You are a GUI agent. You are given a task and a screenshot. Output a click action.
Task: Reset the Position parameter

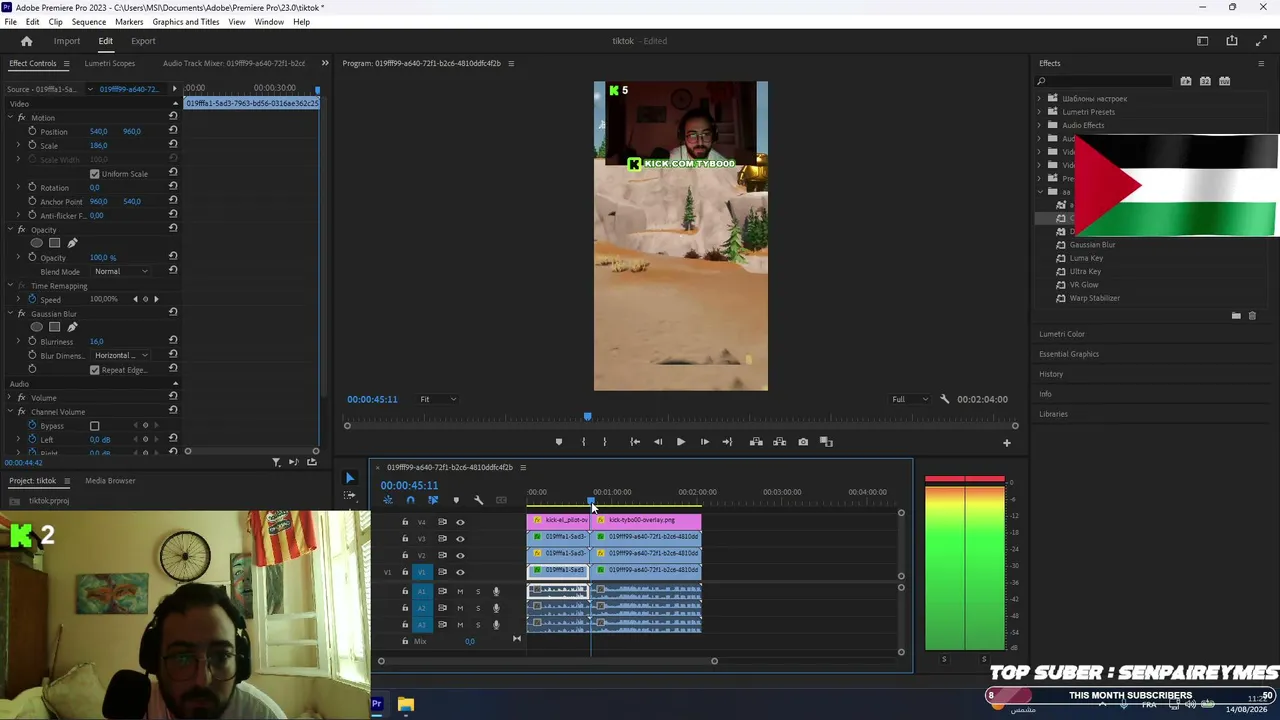point(173,131)
